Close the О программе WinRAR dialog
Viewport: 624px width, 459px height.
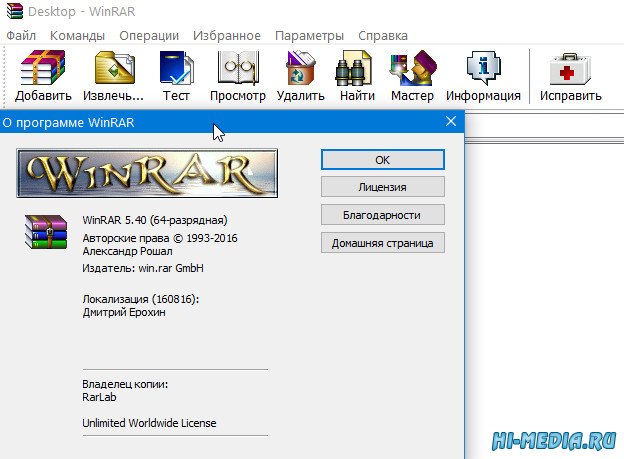click(x=451, y=121)
